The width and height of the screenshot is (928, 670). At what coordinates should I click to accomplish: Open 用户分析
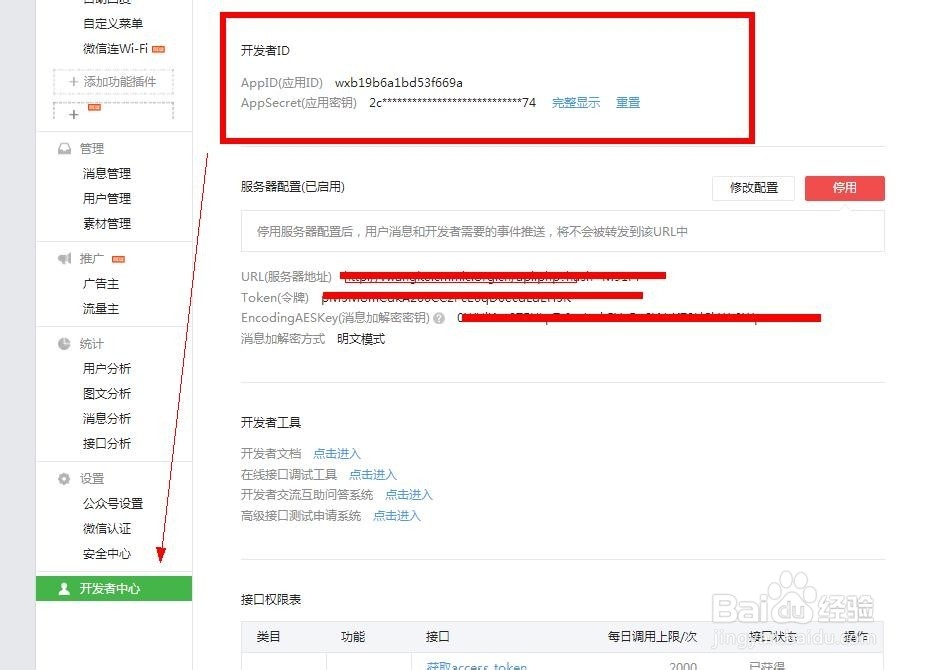(107, 369)
